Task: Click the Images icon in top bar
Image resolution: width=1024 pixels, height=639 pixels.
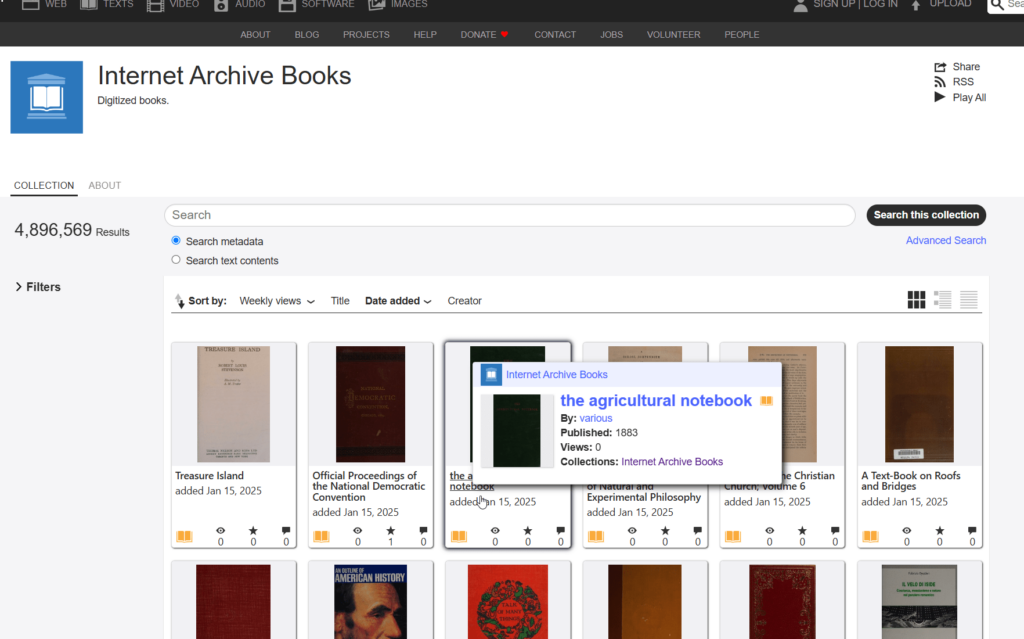Action: coord(377,5)
